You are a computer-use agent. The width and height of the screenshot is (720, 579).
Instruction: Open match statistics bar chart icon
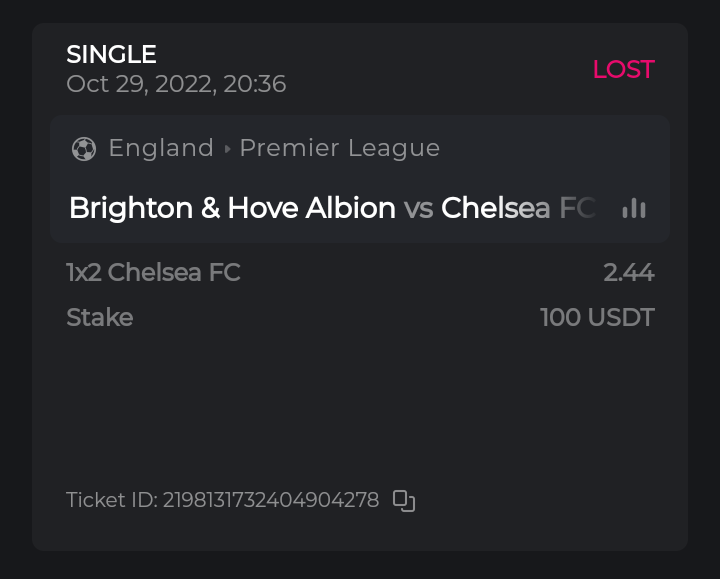tap(634, 208)
